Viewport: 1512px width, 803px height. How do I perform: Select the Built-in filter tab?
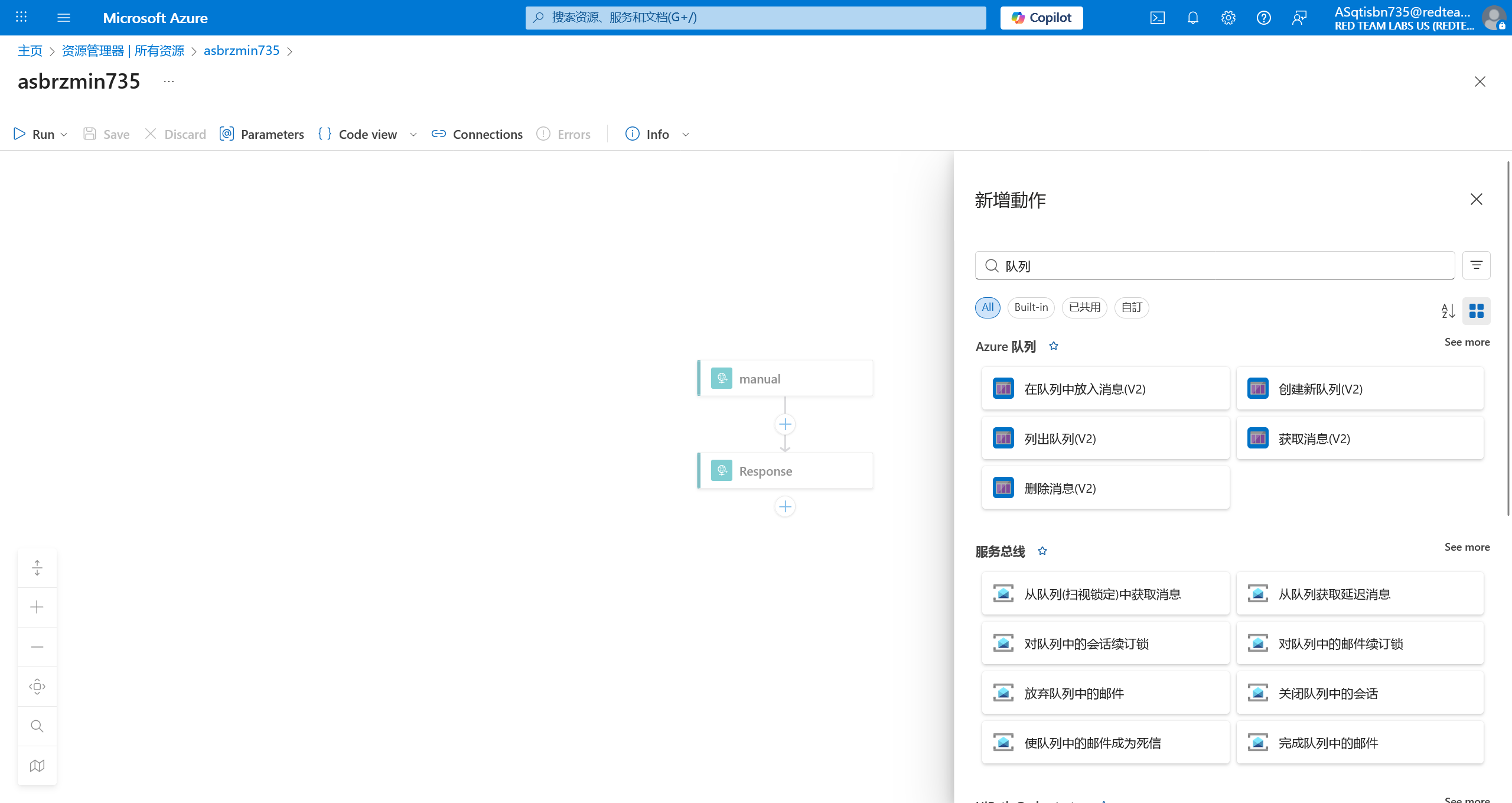[1031, 307]
